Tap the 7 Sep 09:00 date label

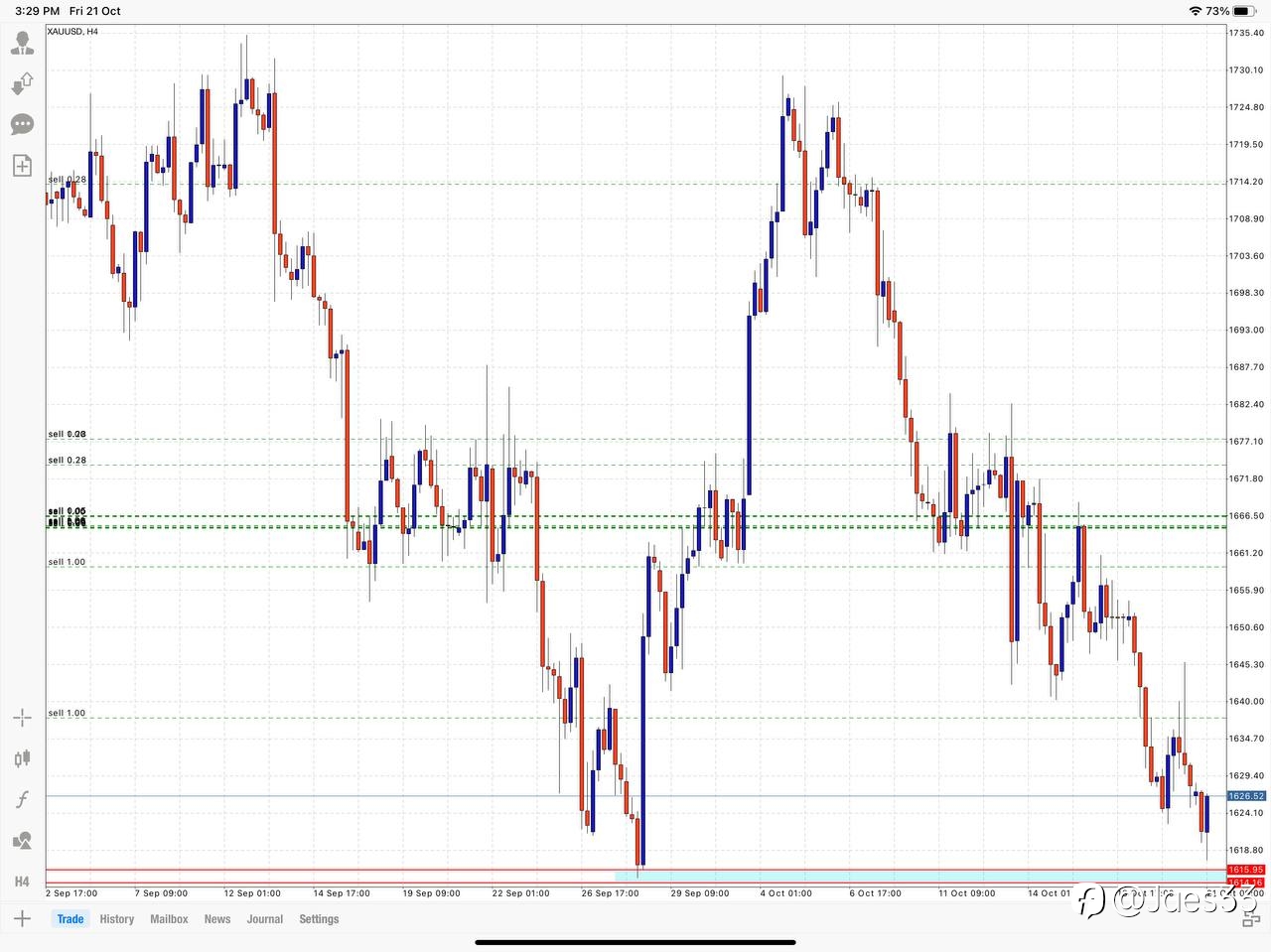click(x=161, y=893)
